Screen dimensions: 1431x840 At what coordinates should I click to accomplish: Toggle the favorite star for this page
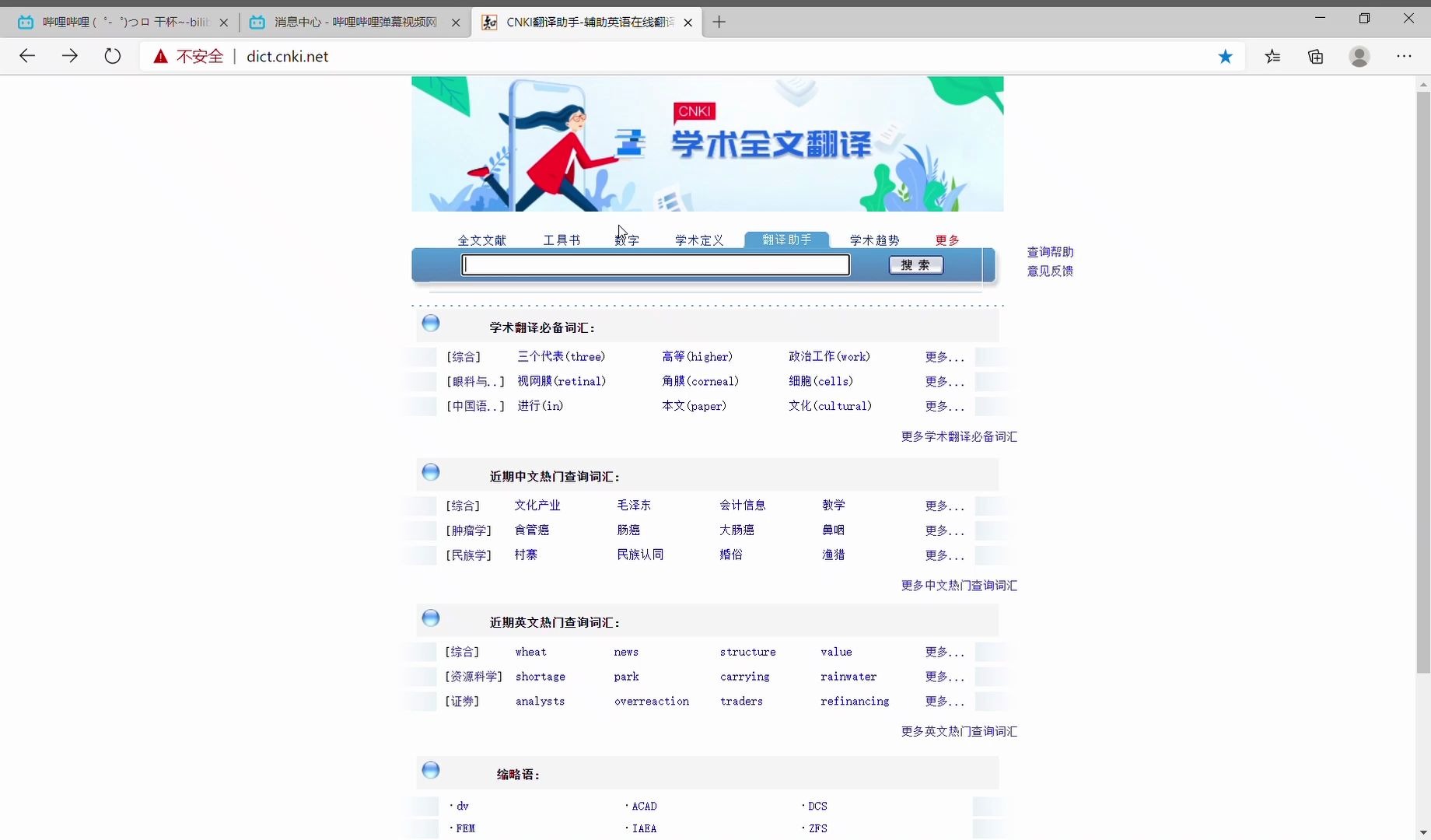1226,56
